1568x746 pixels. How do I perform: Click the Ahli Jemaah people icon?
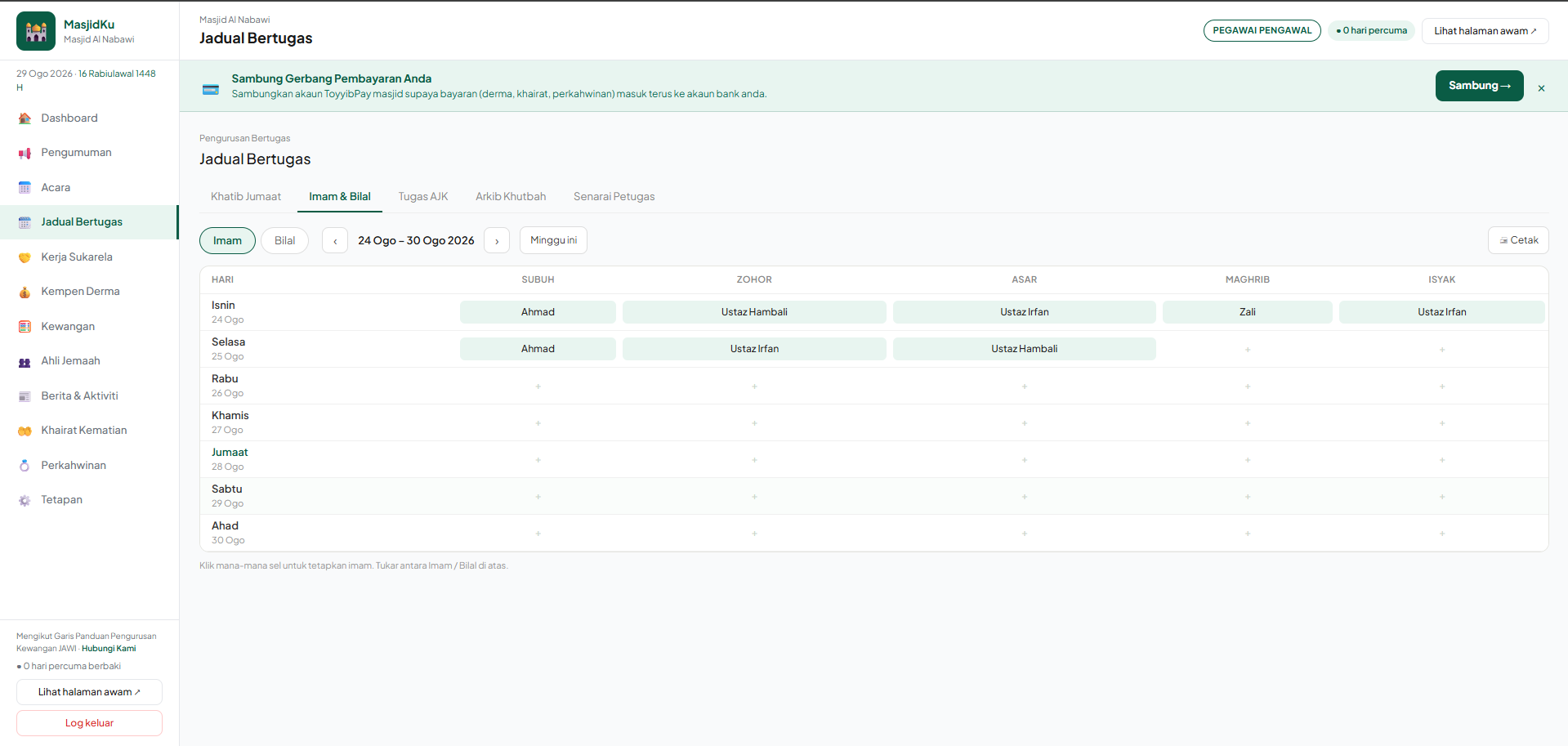(25, 361)
